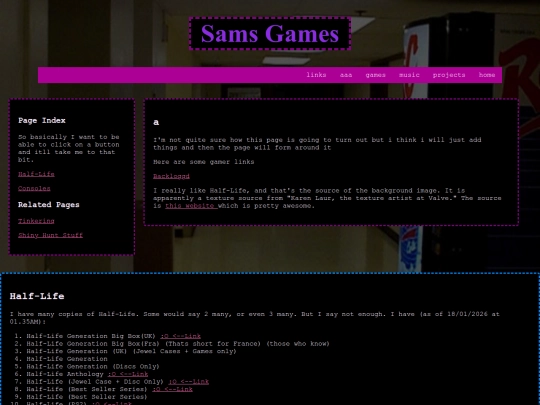The image size is (540, 405).
Task: Click list item 4 Half-Life Generation
Action: pyautogui.click(x=67, y=359)
